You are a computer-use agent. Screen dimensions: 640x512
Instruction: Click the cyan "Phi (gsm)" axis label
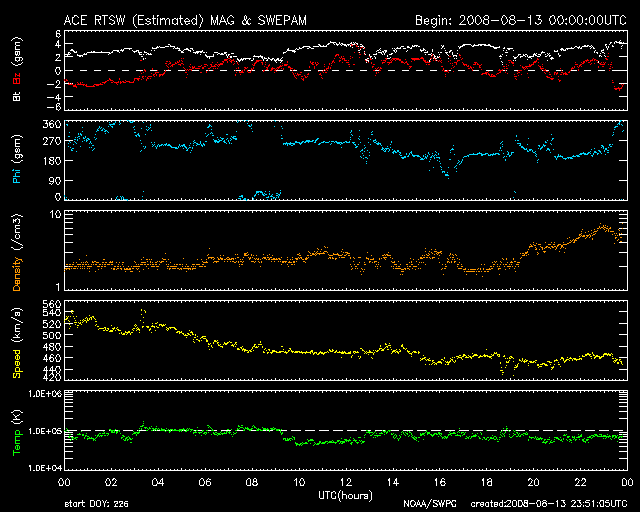(17, 160)
